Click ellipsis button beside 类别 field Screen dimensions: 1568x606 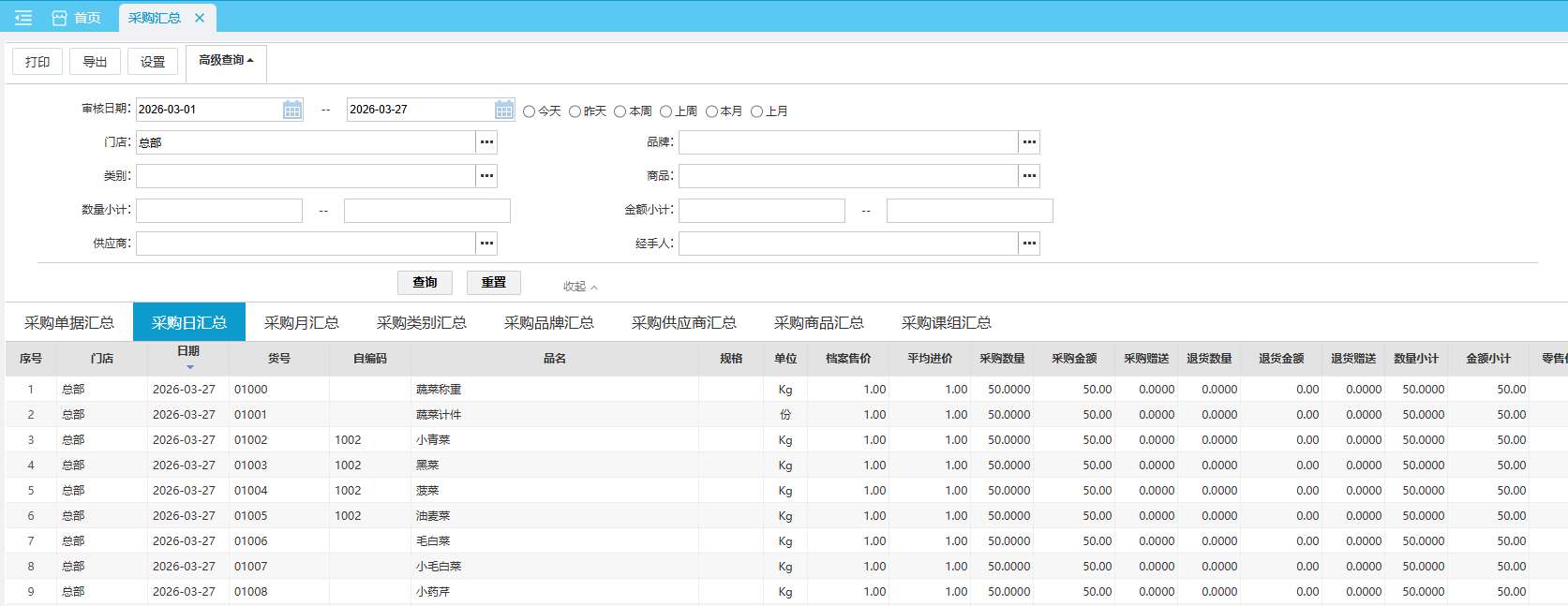486,176
